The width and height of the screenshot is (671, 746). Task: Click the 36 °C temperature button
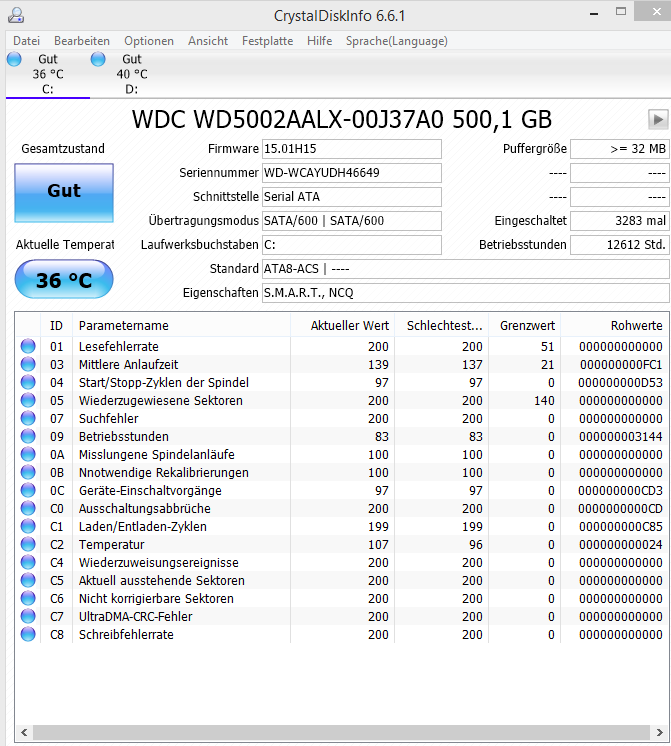coord(64,280)
